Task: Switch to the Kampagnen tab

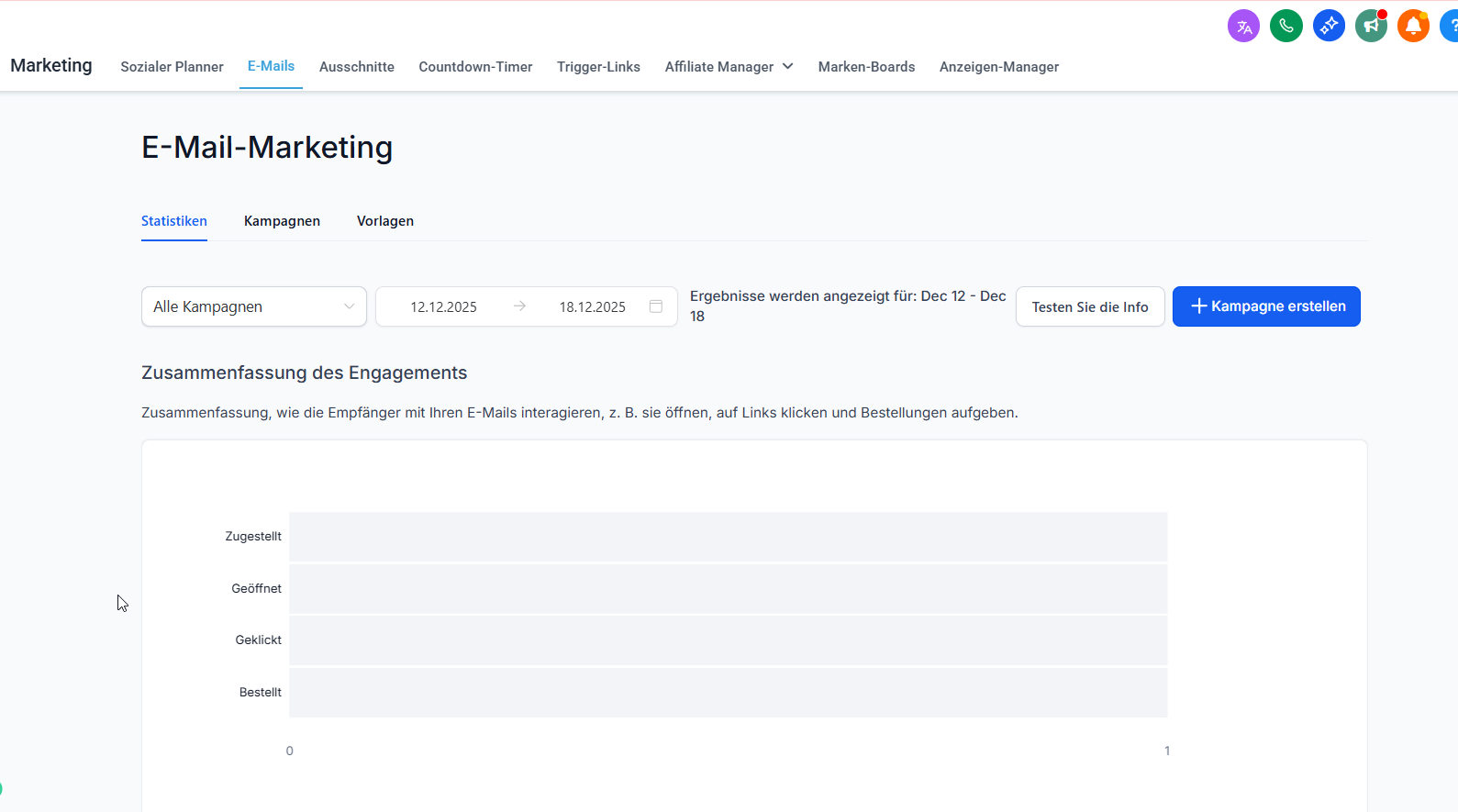Action: [x=282, y=221]
